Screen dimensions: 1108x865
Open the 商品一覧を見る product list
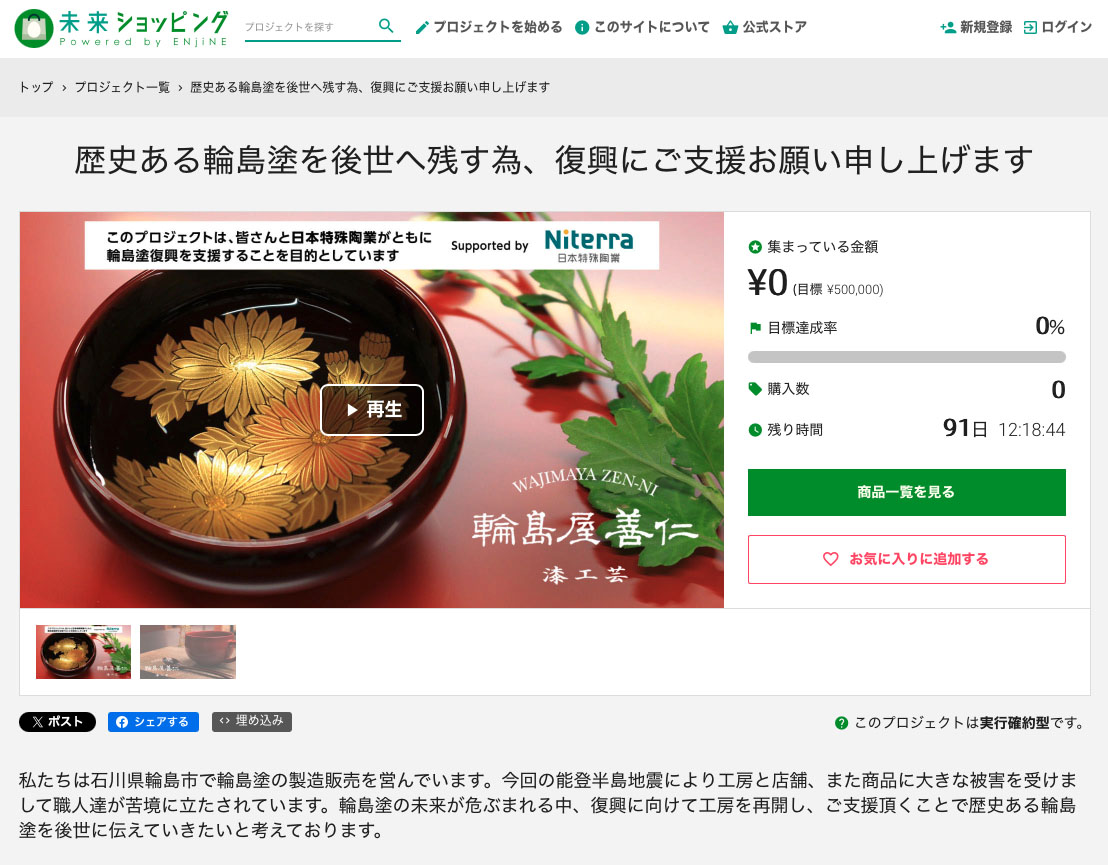(x=907, y=492)
